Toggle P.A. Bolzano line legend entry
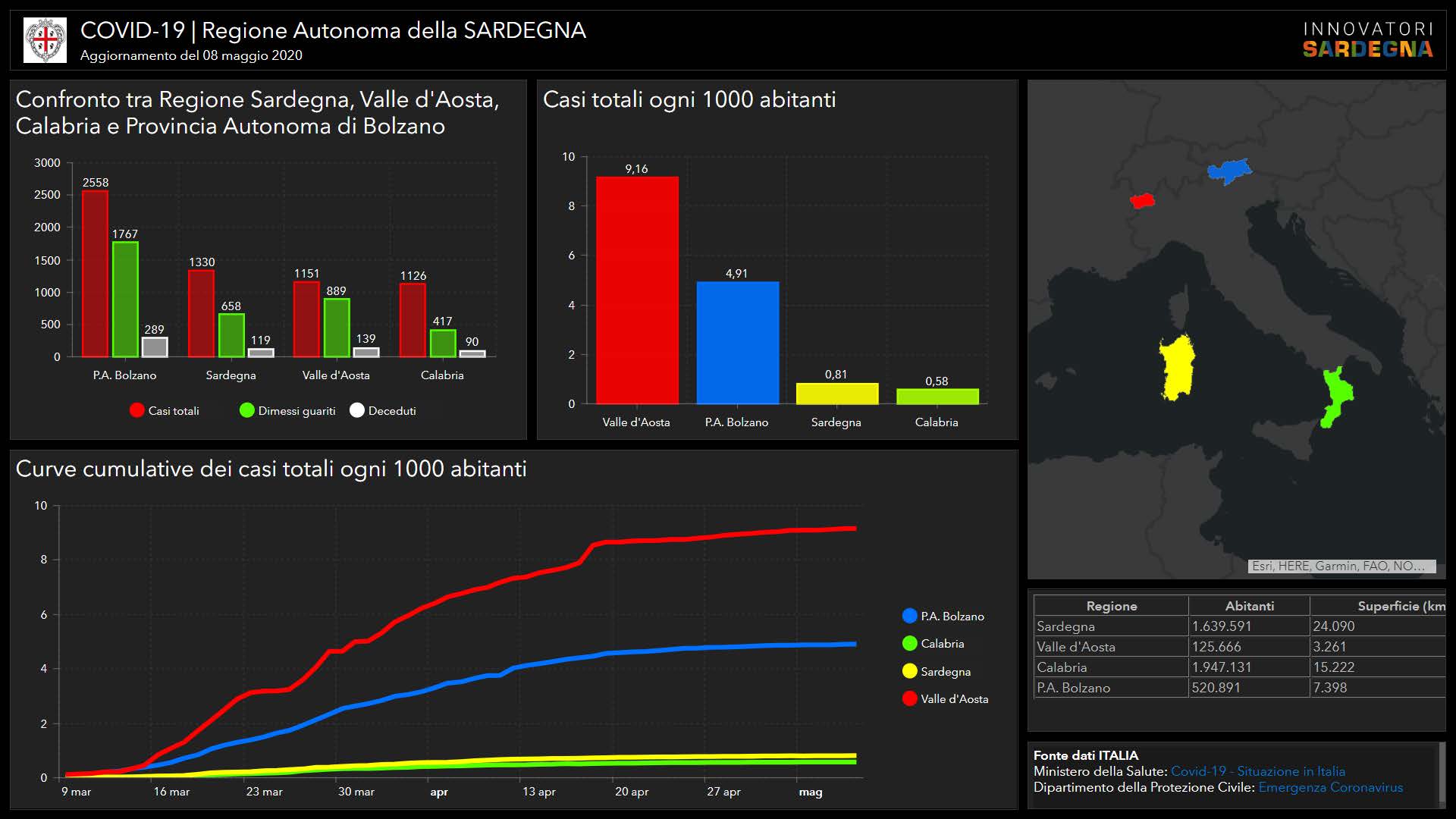Image resolution: width=1456 pixels, height=819 pixels. point(910,616)
